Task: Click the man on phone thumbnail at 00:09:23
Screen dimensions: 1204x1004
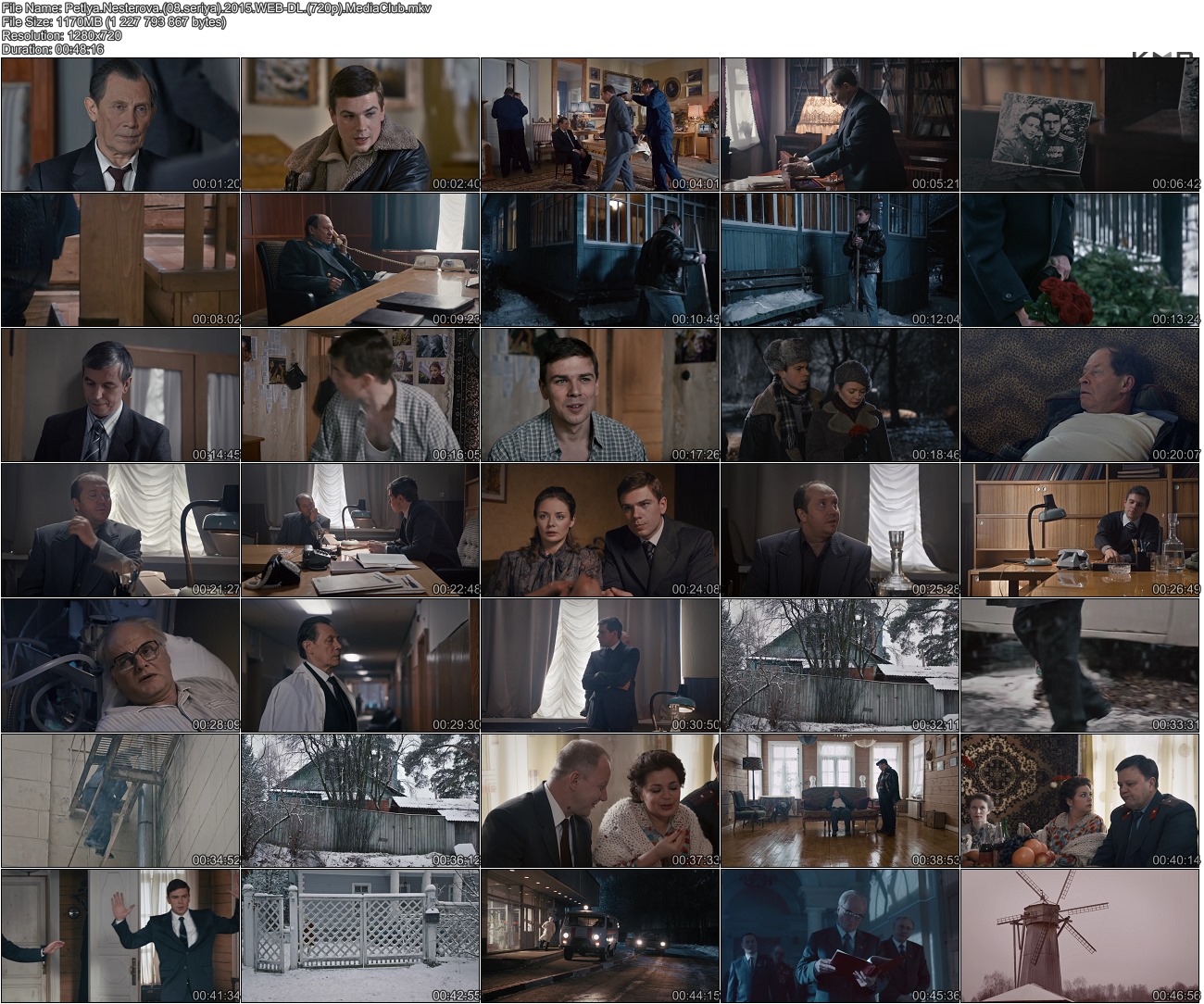Action: point(360,259)
